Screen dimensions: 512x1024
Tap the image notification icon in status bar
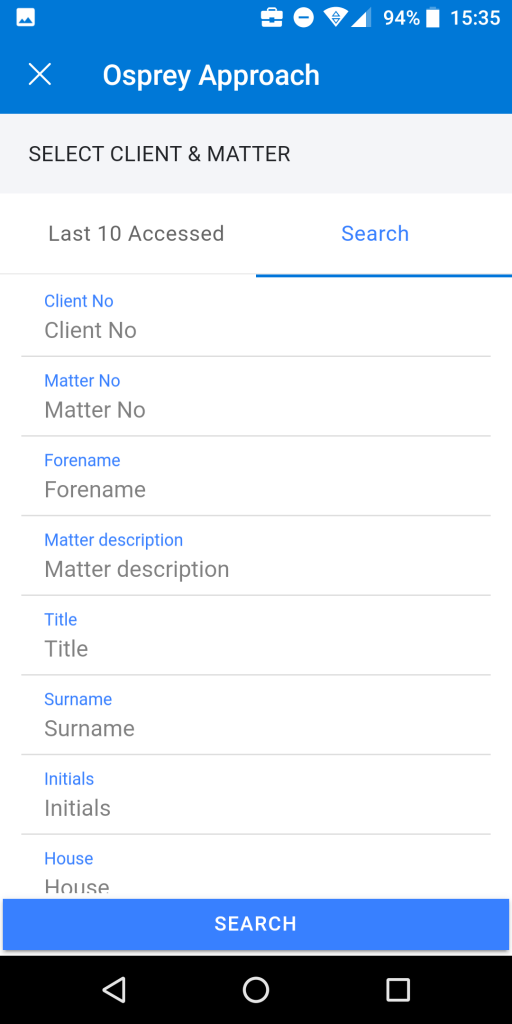[x=25, y=18]
